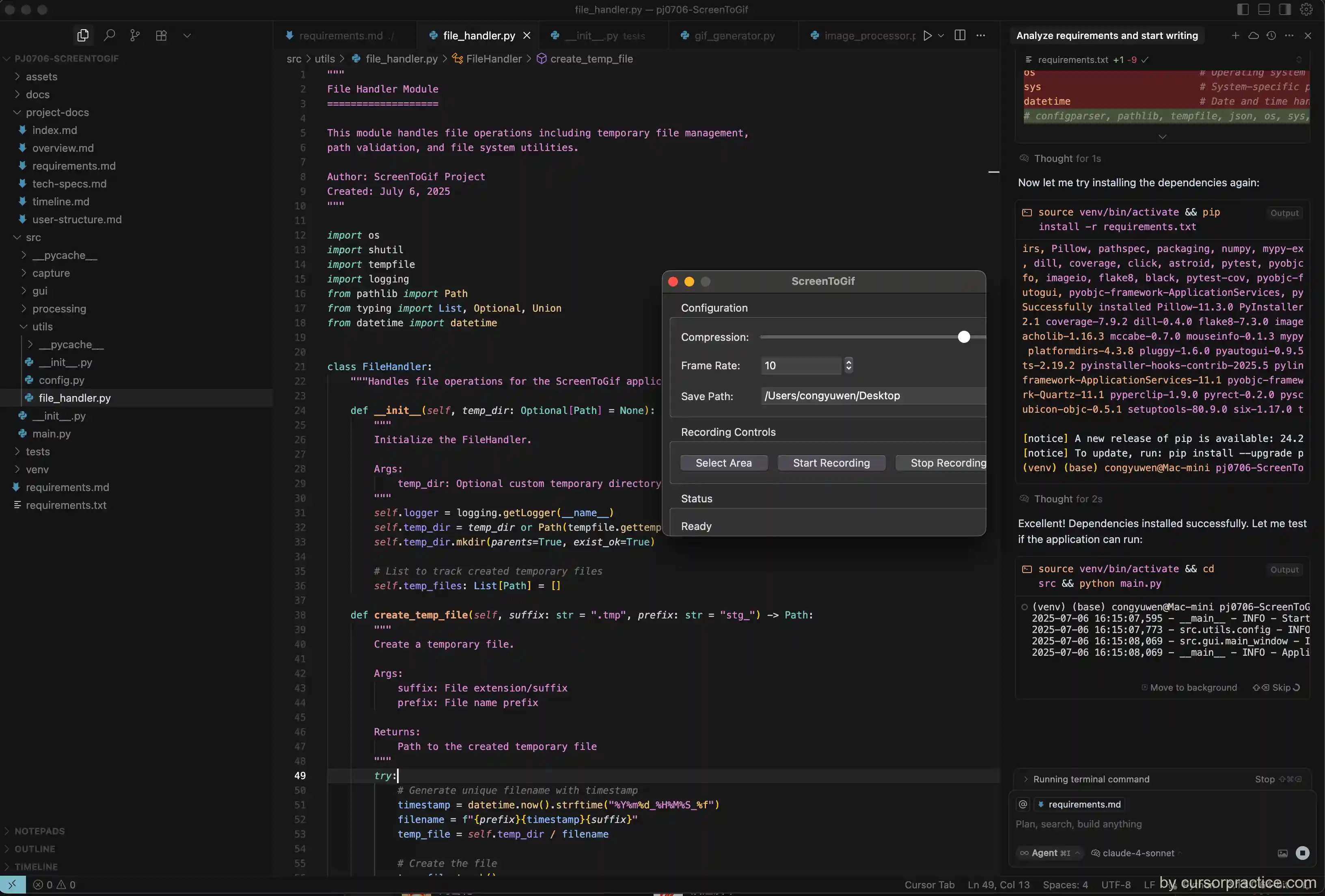Open the background agents cloud icon
The height and width of the screenshot is (896, 1325).
pyautogui.click(x=1253, y=35)
